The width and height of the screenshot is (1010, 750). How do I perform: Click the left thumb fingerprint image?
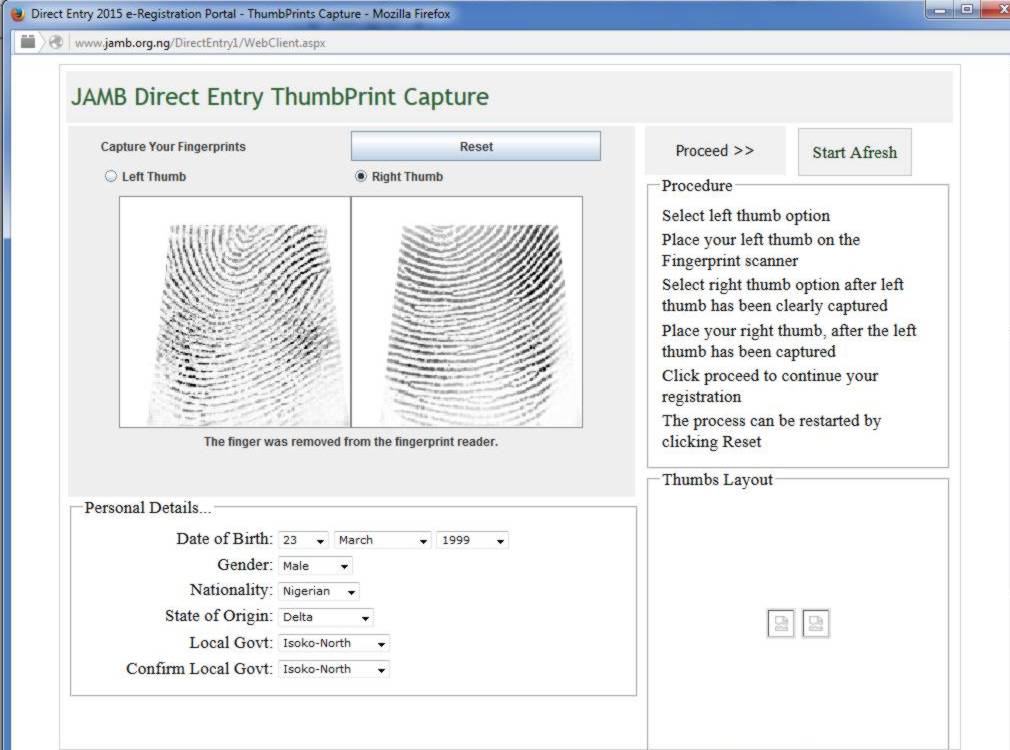pyautogui.click(x=235, y=312)
